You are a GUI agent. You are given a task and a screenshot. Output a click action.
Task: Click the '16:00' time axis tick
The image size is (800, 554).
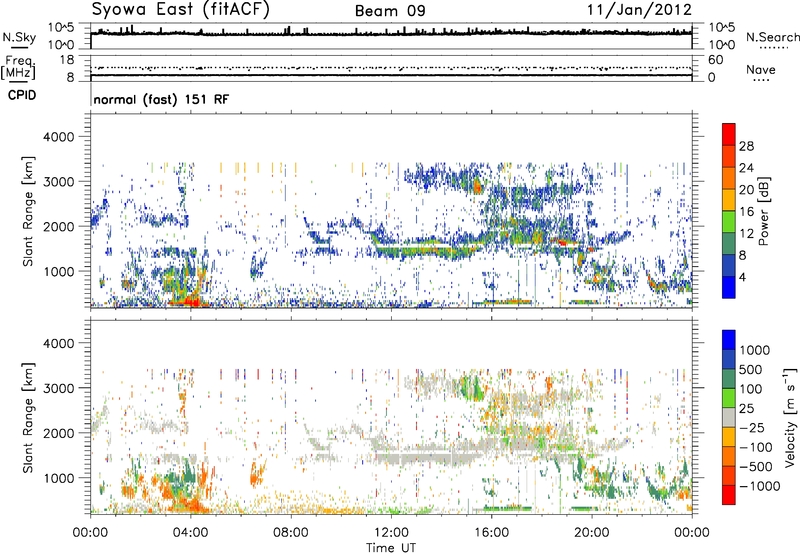pos(491,533)
